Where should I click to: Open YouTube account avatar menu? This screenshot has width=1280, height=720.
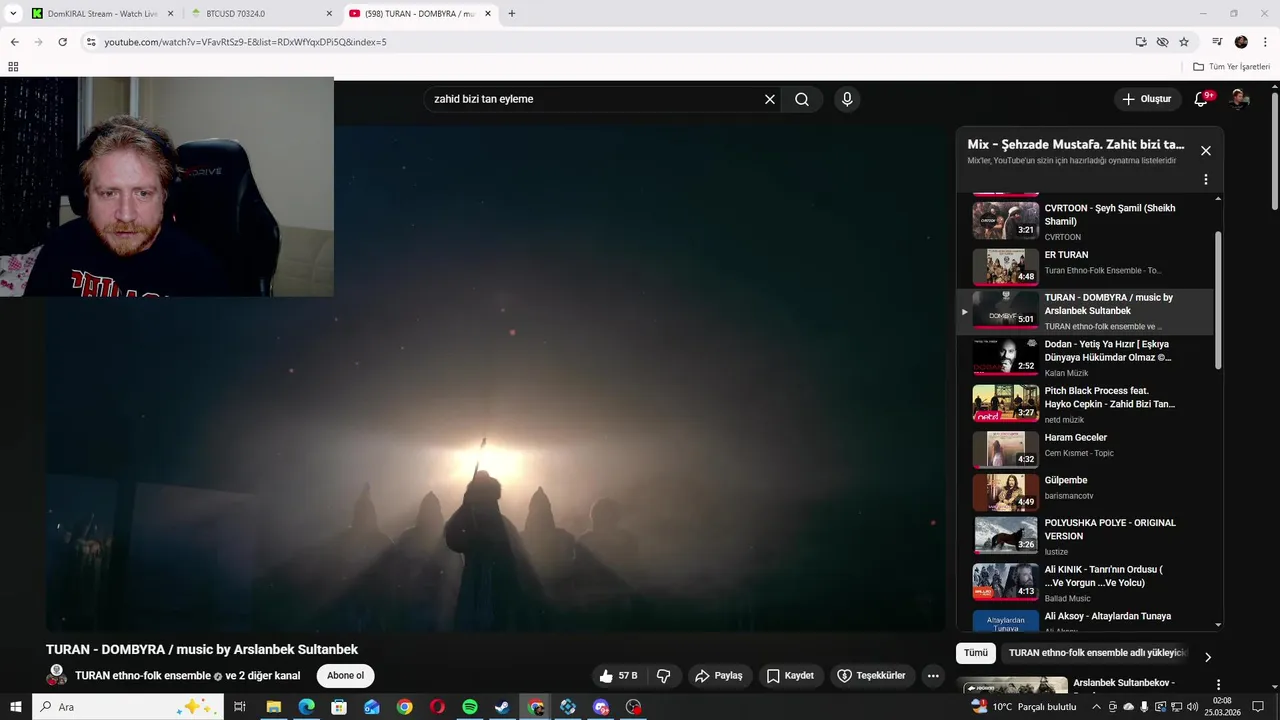1240,99
